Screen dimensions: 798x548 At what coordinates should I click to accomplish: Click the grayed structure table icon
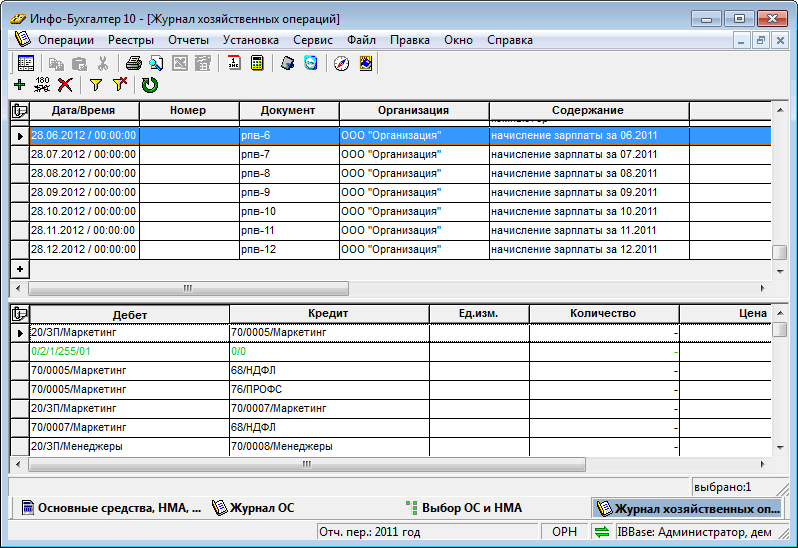click(203, 64)
